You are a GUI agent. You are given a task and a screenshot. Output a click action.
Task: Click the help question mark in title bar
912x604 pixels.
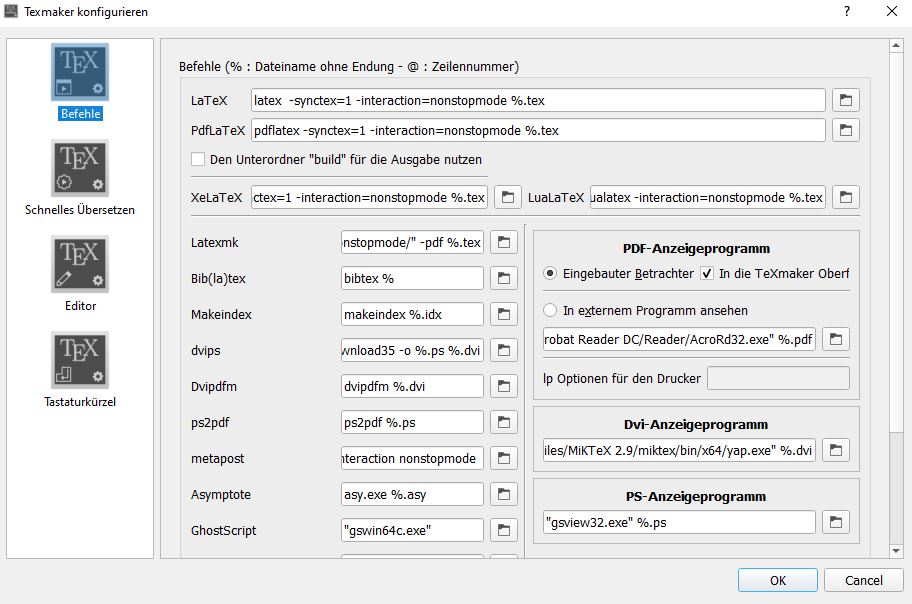tap(847, 12)
